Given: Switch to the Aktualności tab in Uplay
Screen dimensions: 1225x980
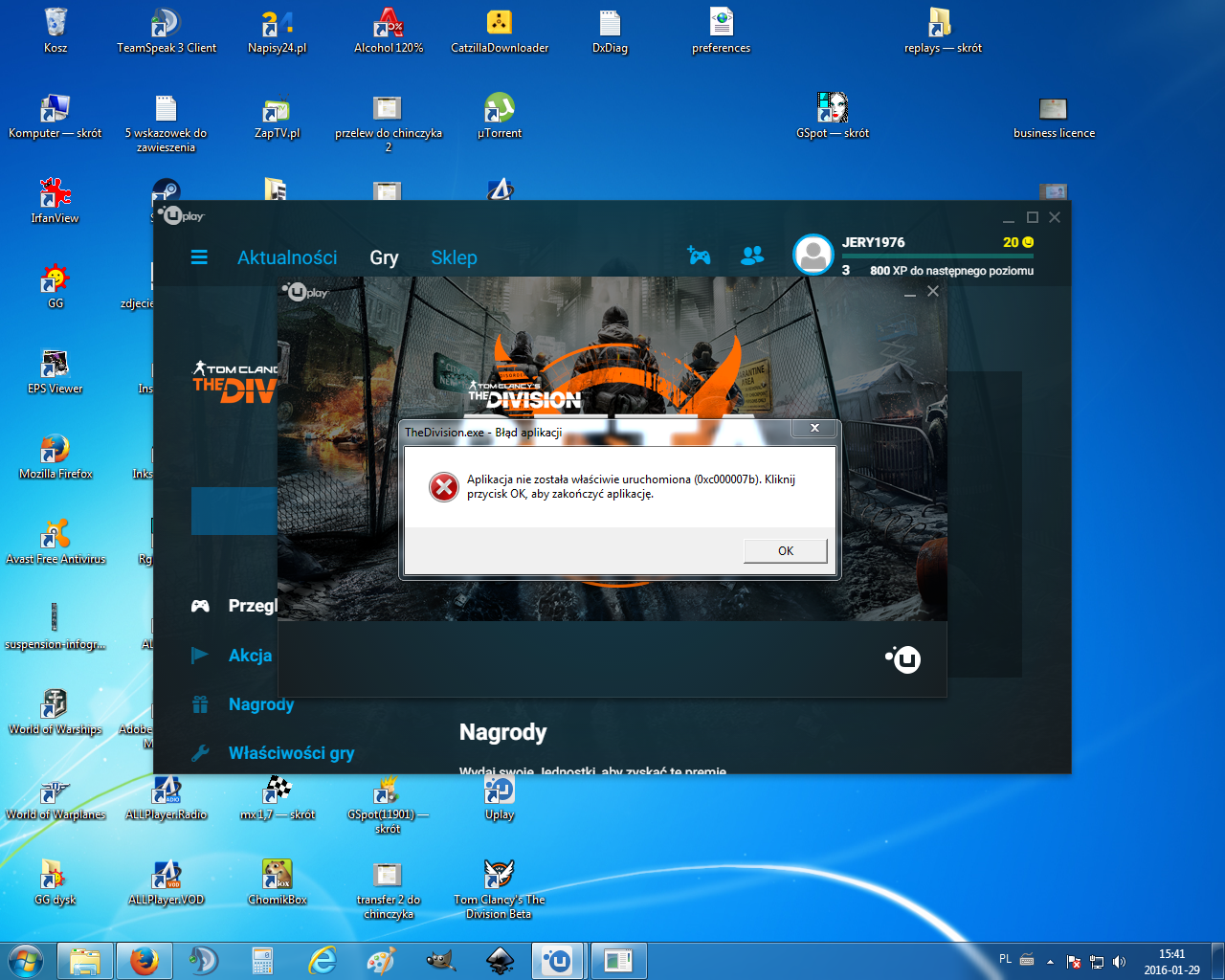Looking at the screenshot, I should pyautogui.click(x=287, y=257).
